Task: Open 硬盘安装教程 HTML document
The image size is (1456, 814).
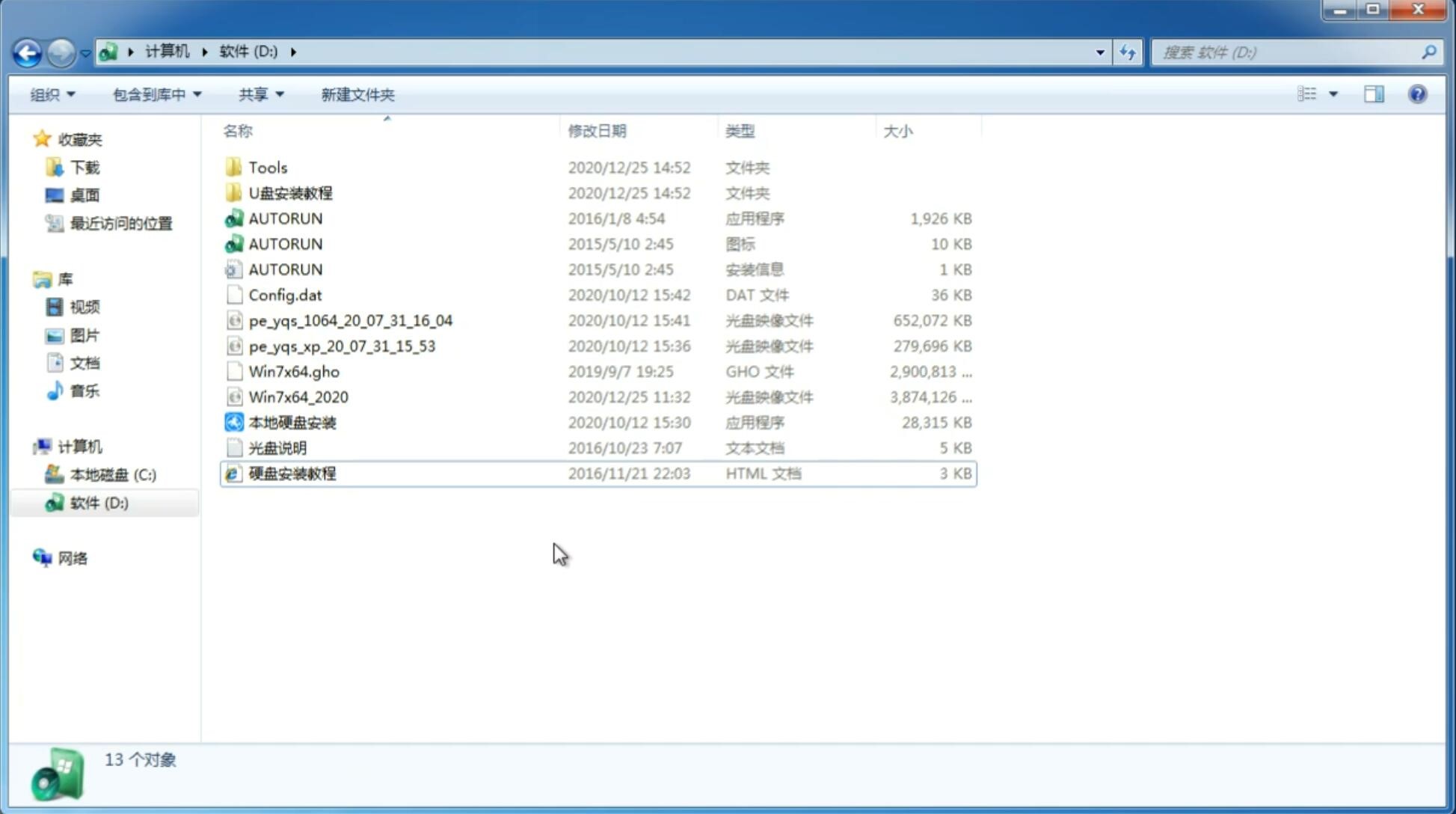Action: (x=291, y=472)
